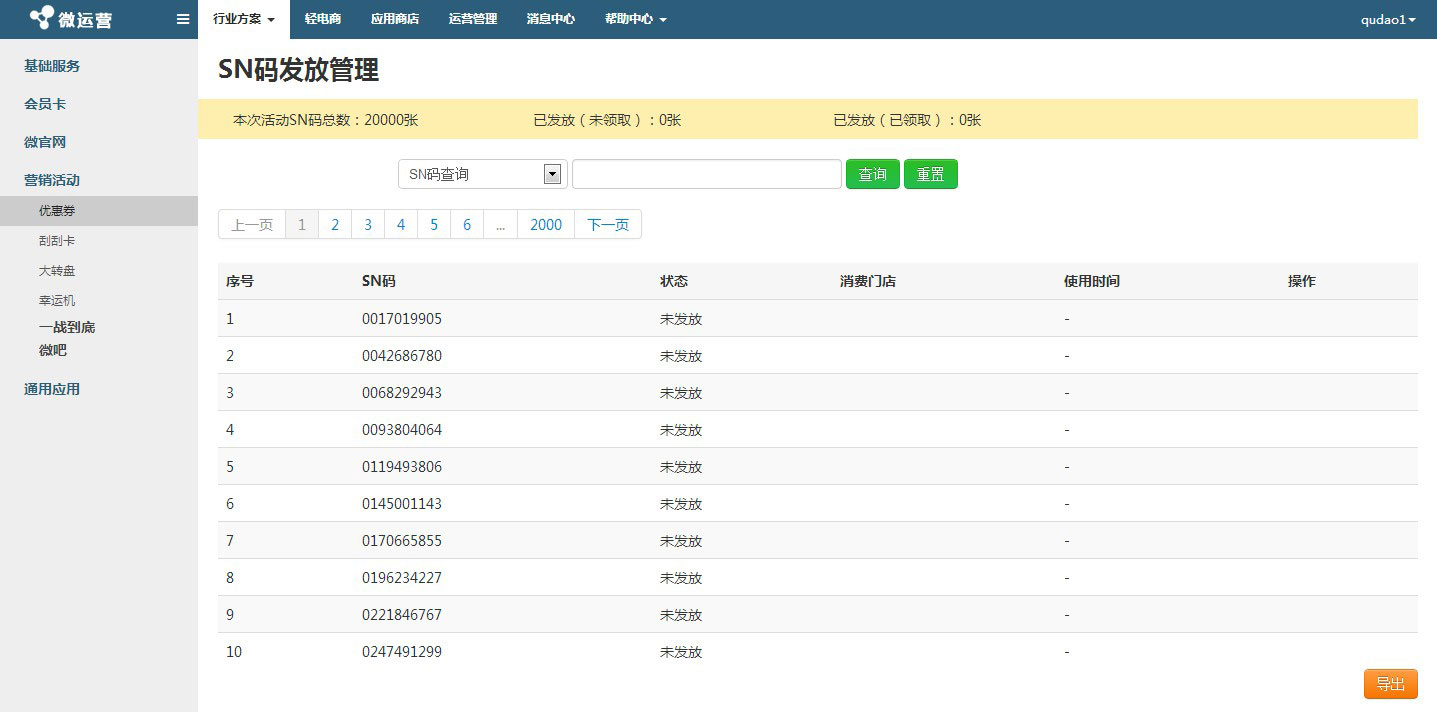Click the 微运营 logo
The image size is (1437, 712).
click(70, 19)
